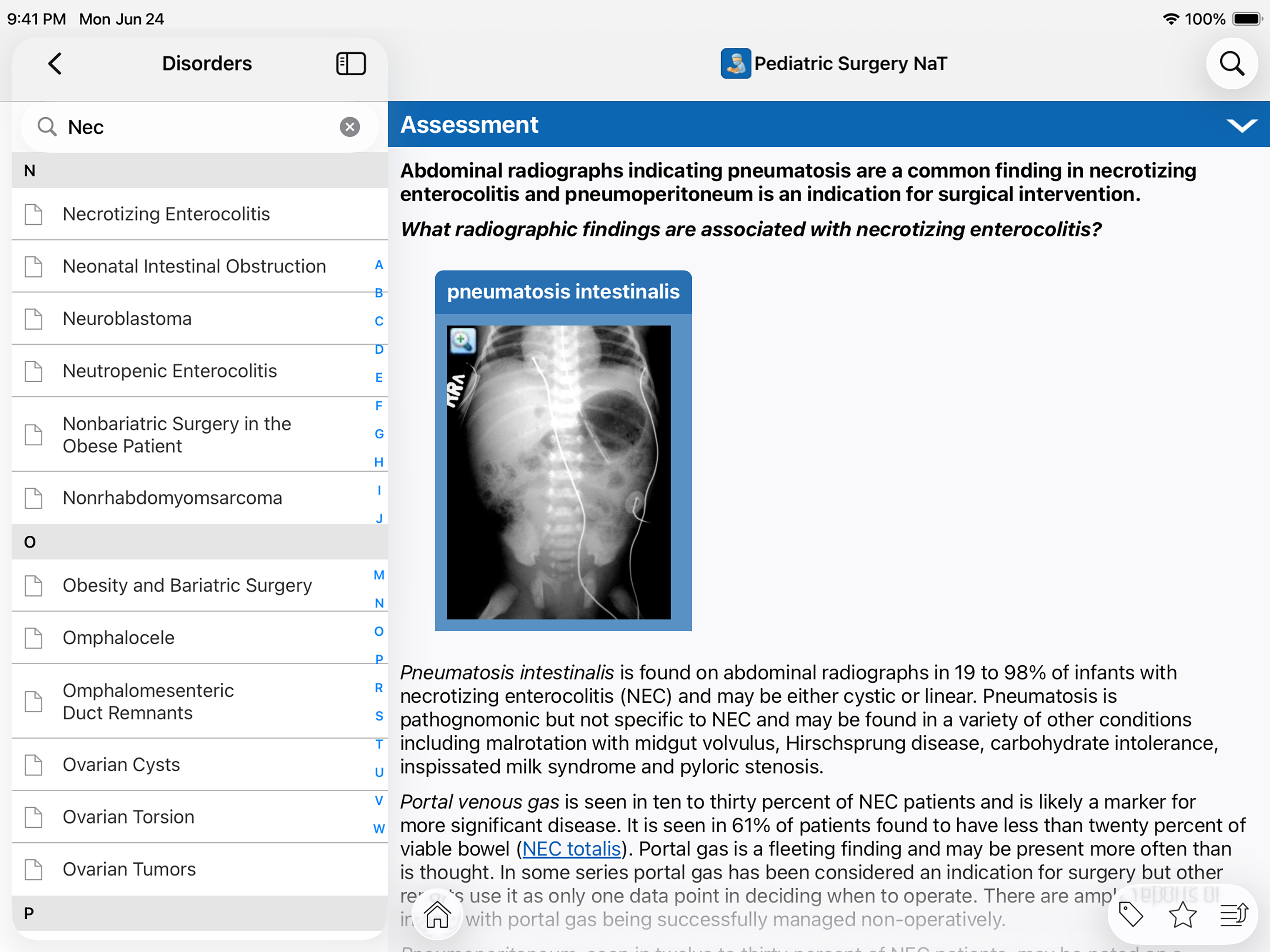The height and width of the screenshot is (952, 1270).
Task: Jump to index letter E
Action: [379, 377]
